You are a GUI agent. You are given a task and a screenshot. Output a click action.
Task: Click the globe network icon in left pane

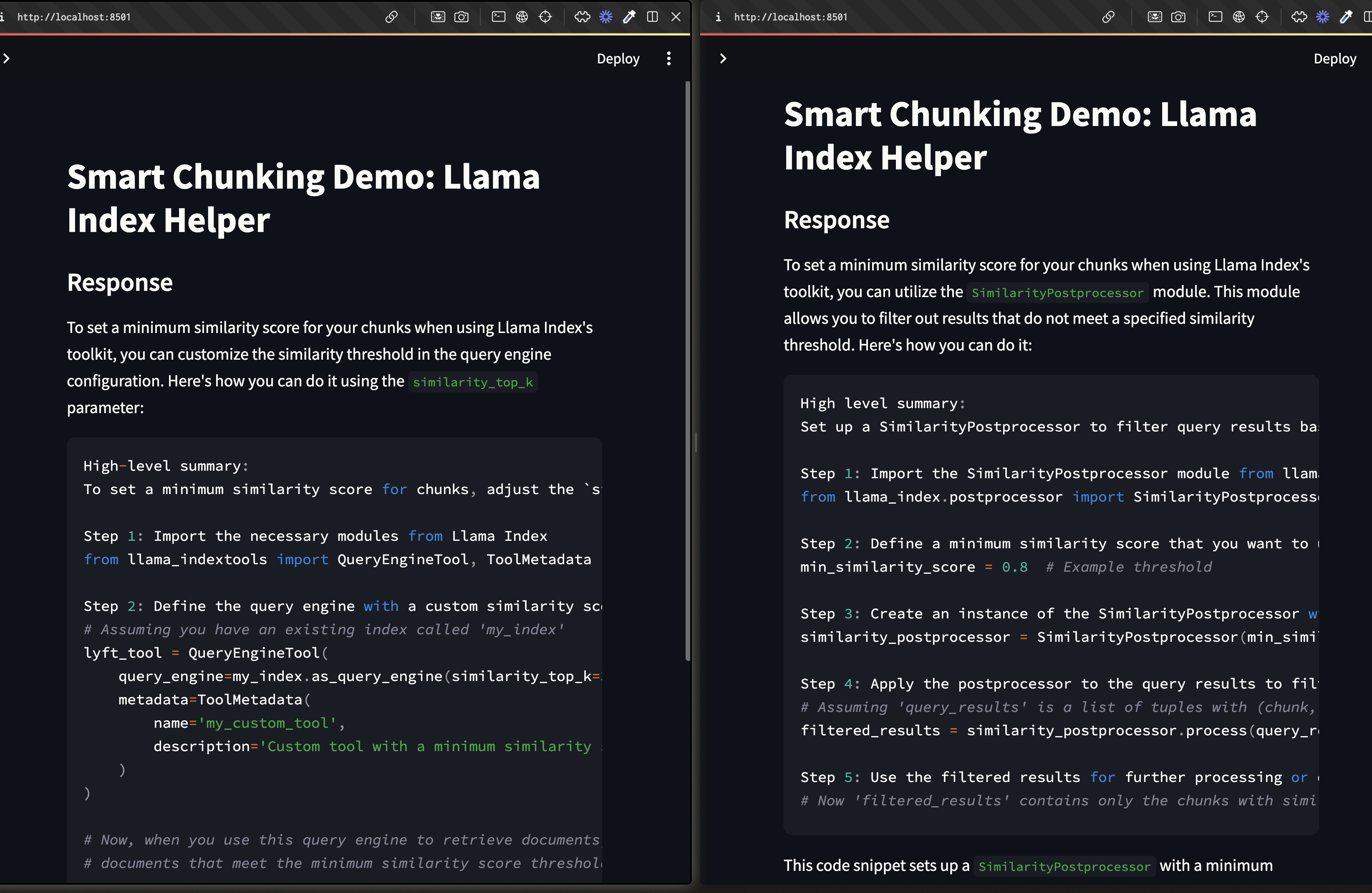522,17
